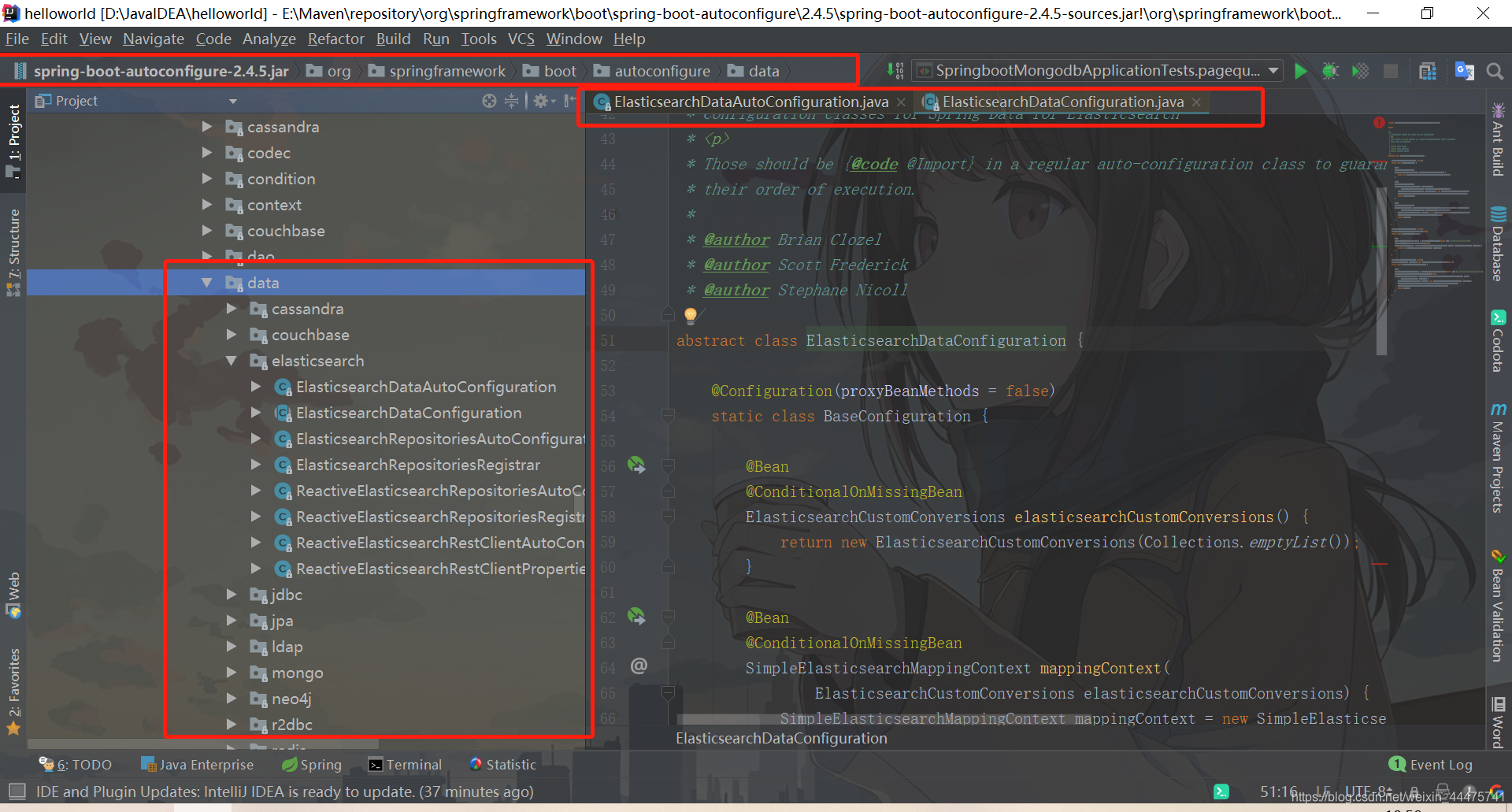This screenshot has width=1512, height=812.
Task: Open the Refactor menu
Action: 335,39
